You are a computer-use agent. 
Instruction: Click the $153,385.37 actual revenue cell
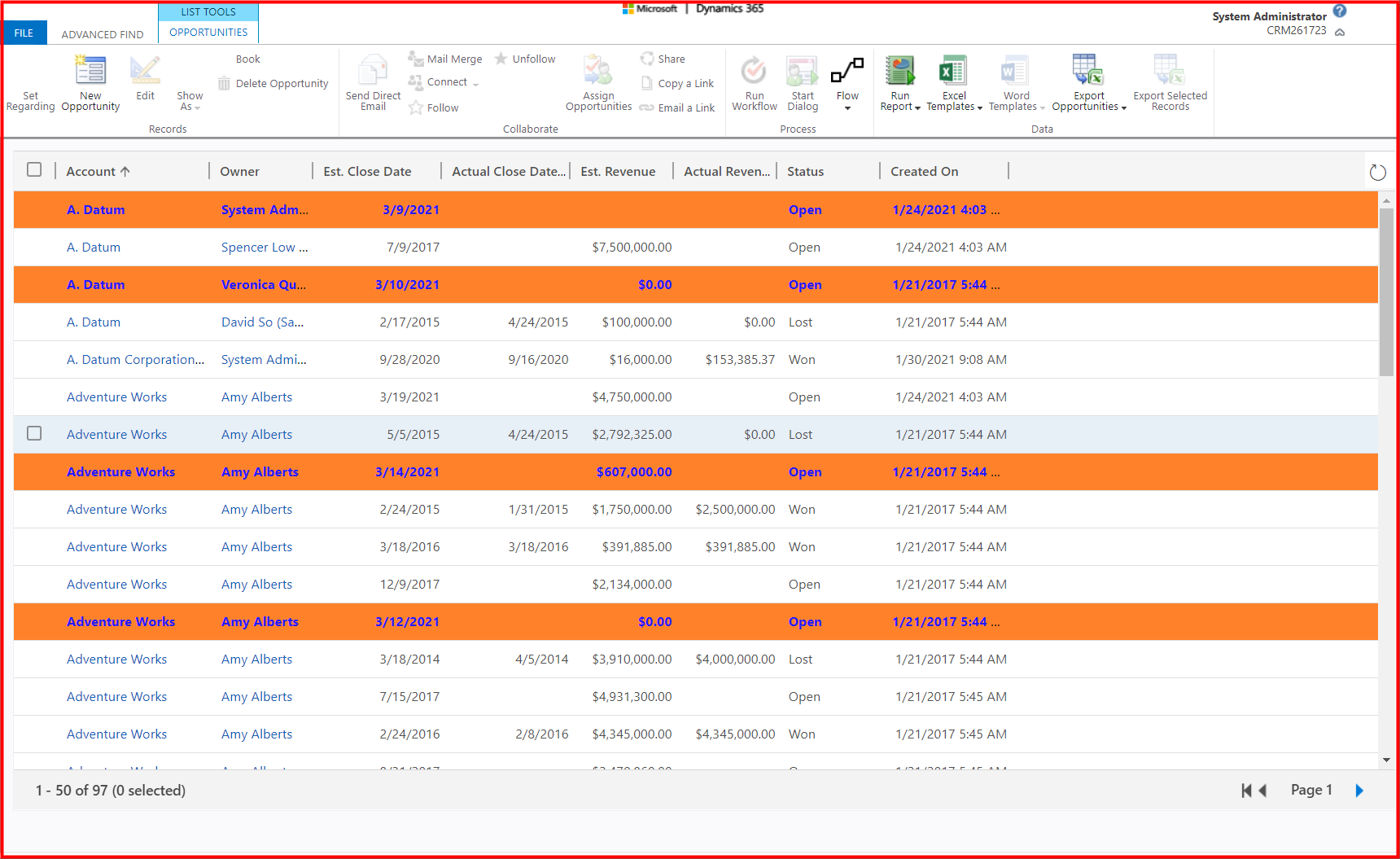(740, 359)
